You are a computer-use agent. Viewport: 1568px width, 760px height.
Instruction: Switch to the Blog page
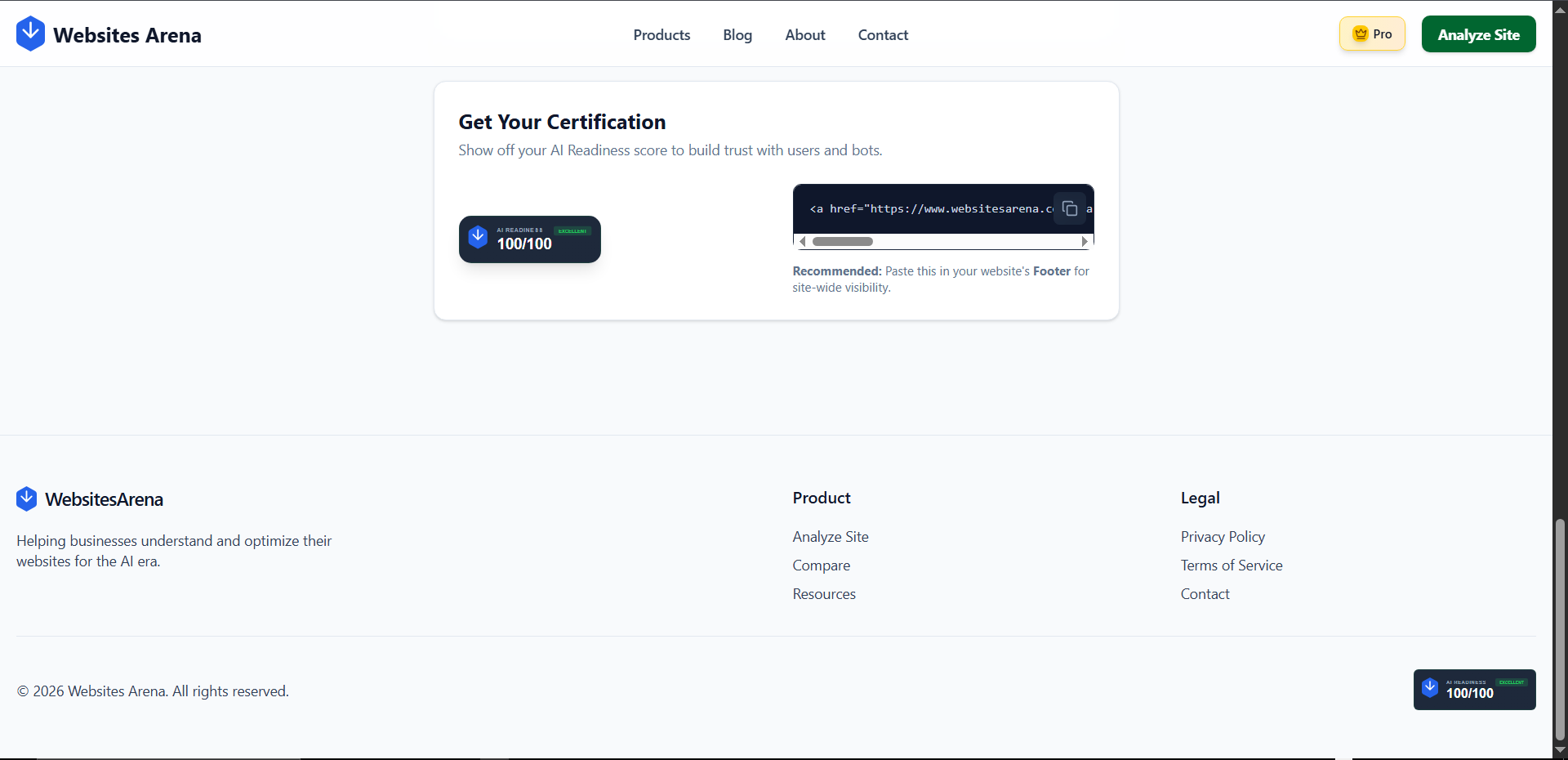click(737, 35)
